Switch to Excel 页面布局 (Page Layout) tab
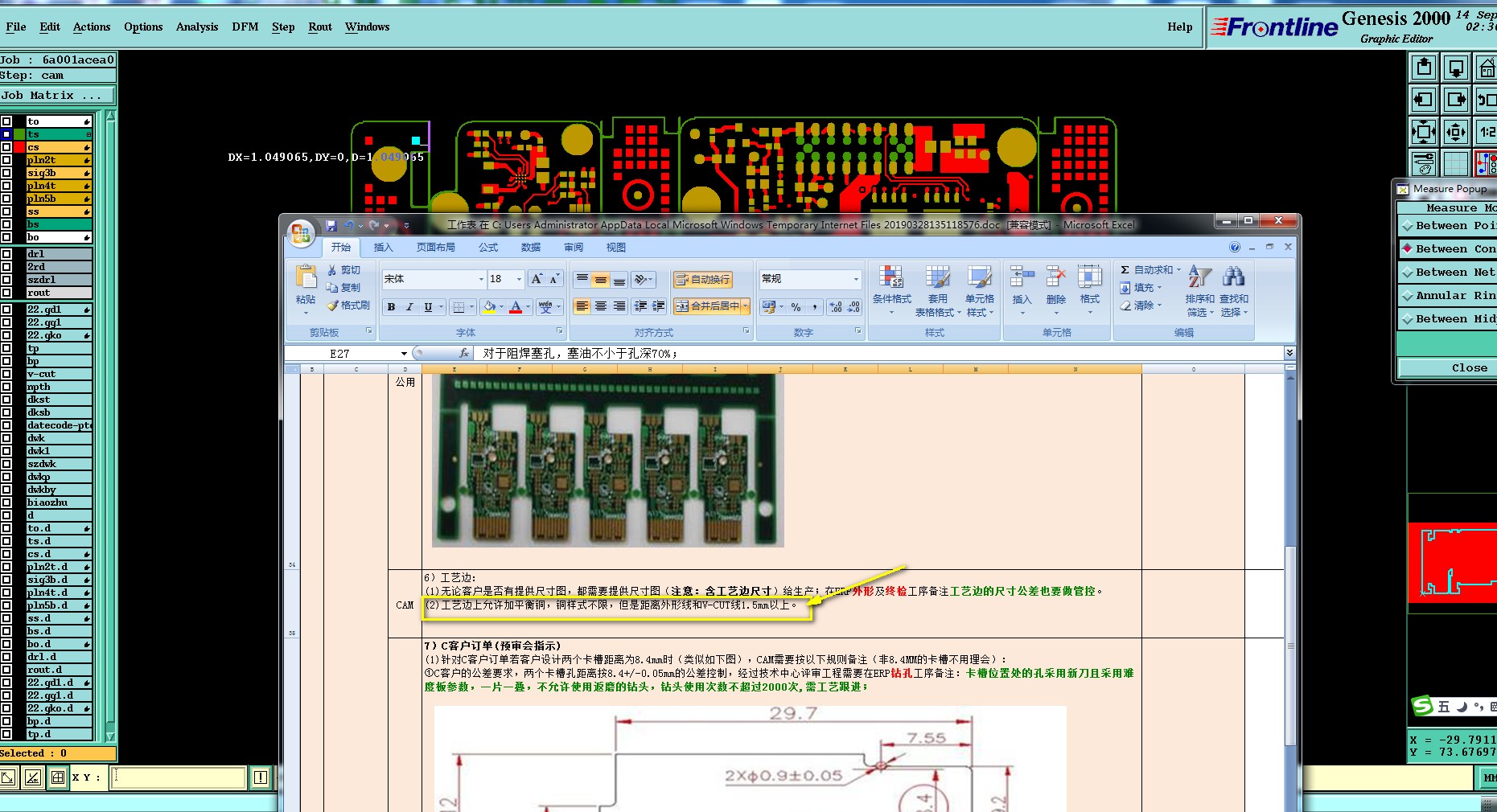Viewport: 1497px width, 812px height. coord(435,248)
